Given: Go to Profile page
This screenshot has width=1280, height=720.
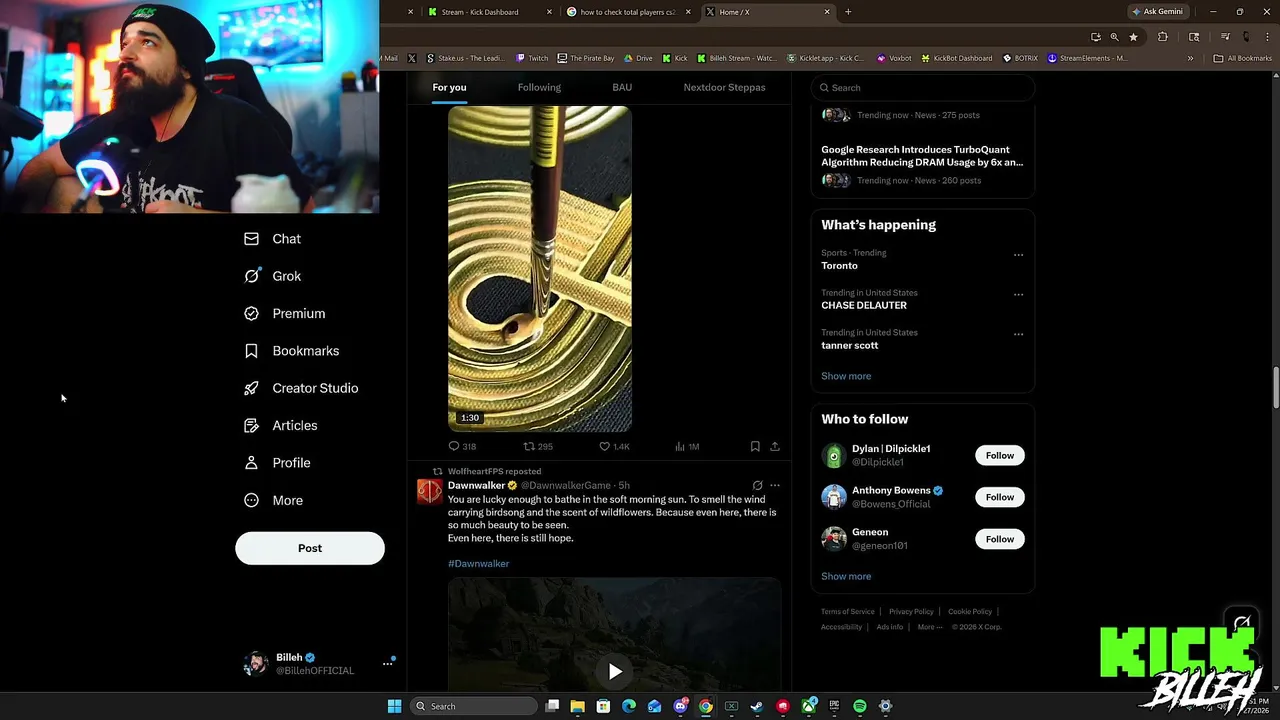Looking at the screenshot, I should click(x=277, y=463).
